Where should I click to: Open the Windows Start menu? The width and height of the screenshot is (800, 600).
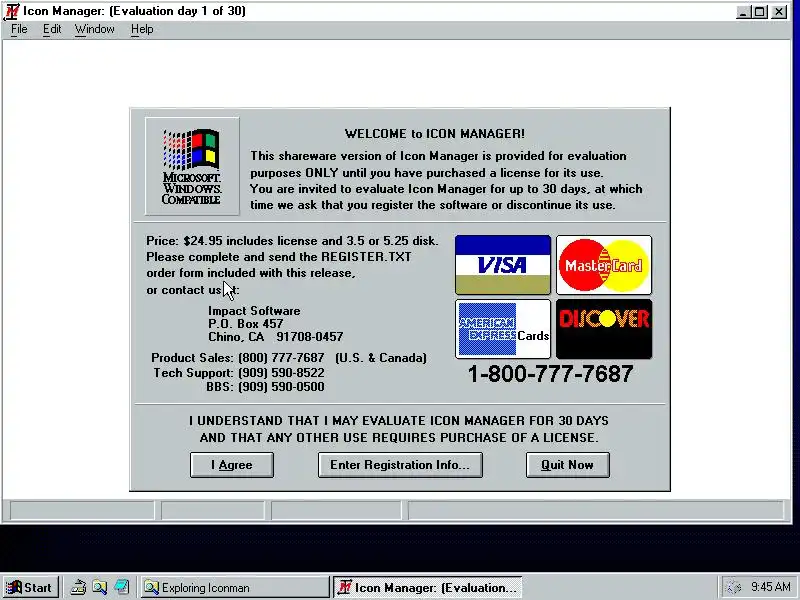pos(30,587)
